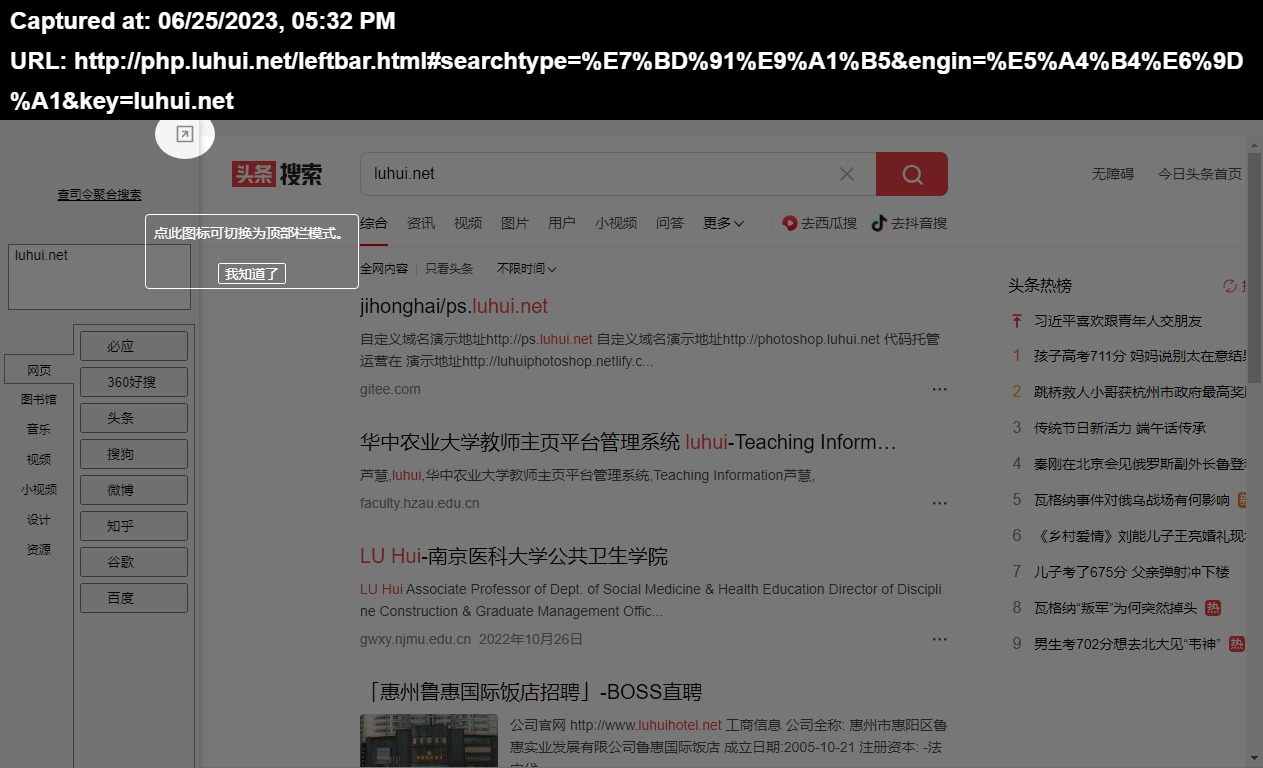Go to 今日头条首页
This screenshot has width=1263, height=768.
click(1200, 174)
